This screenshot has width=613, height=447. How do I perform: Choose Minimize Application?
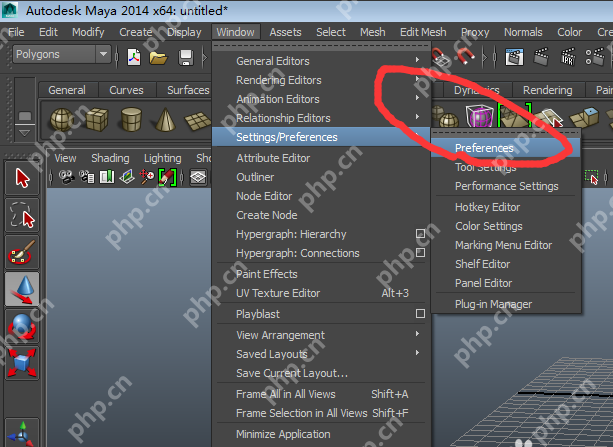point(321,434)
